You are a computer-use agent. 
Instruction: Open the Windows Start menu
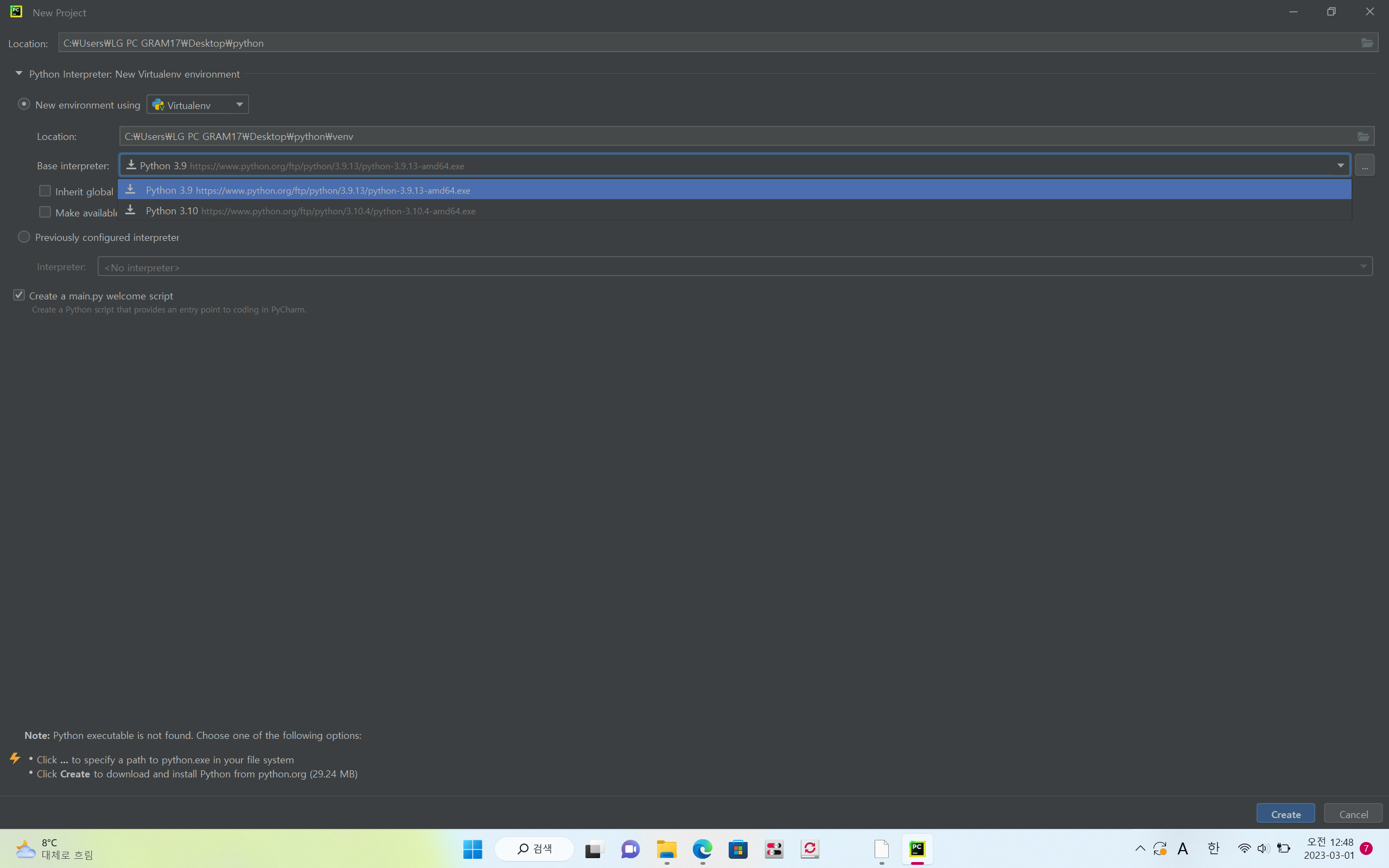point(473,849)
